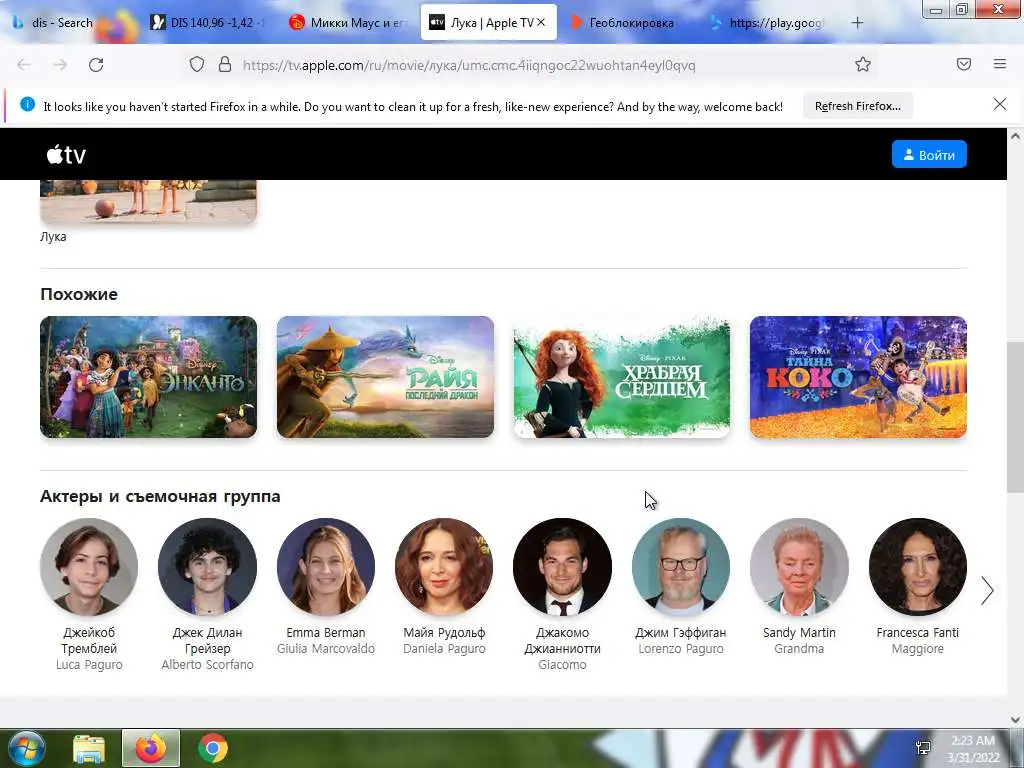Open Майя Рудольф cast photo
1024x768 pixels.
[444, 567]
